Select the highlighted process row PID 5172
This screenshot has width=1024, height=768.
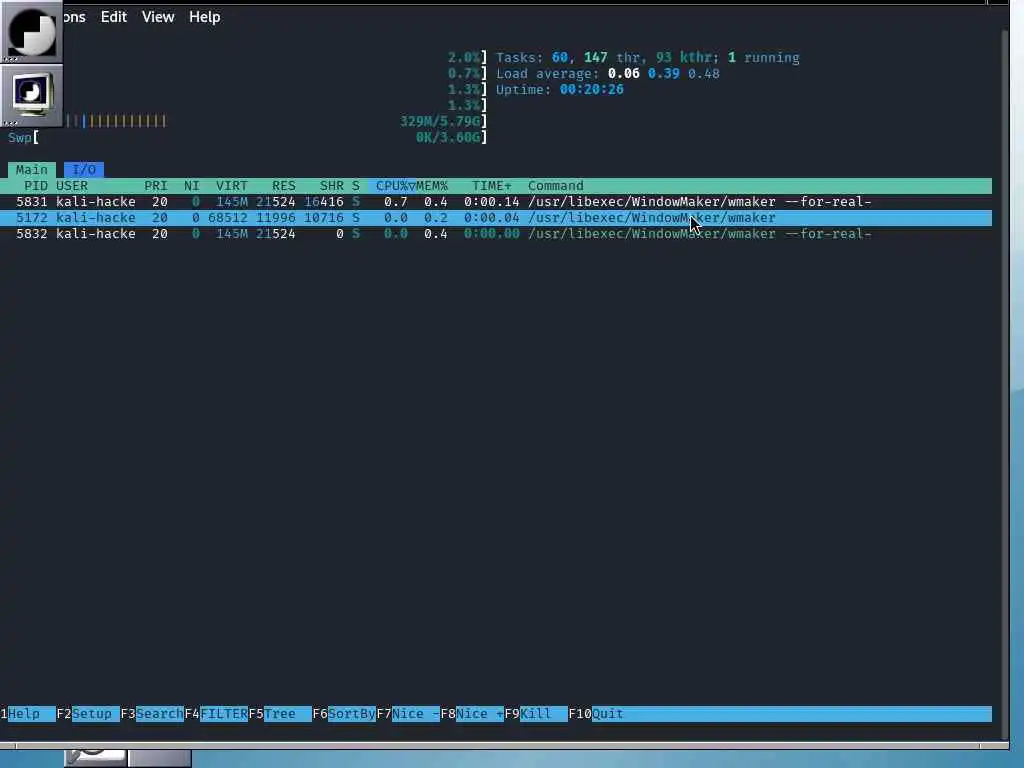496,218
